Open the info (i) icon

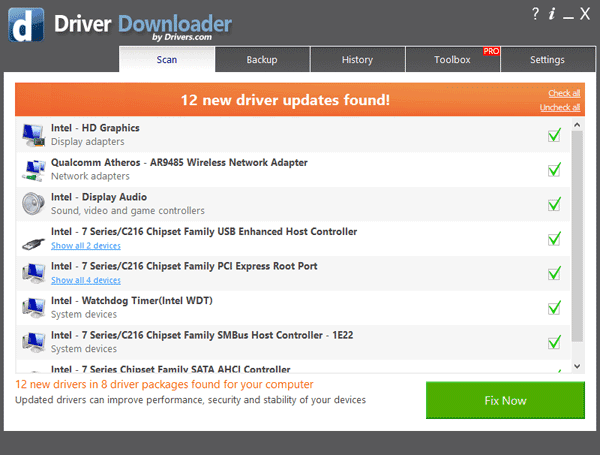(x=552, y=14)
